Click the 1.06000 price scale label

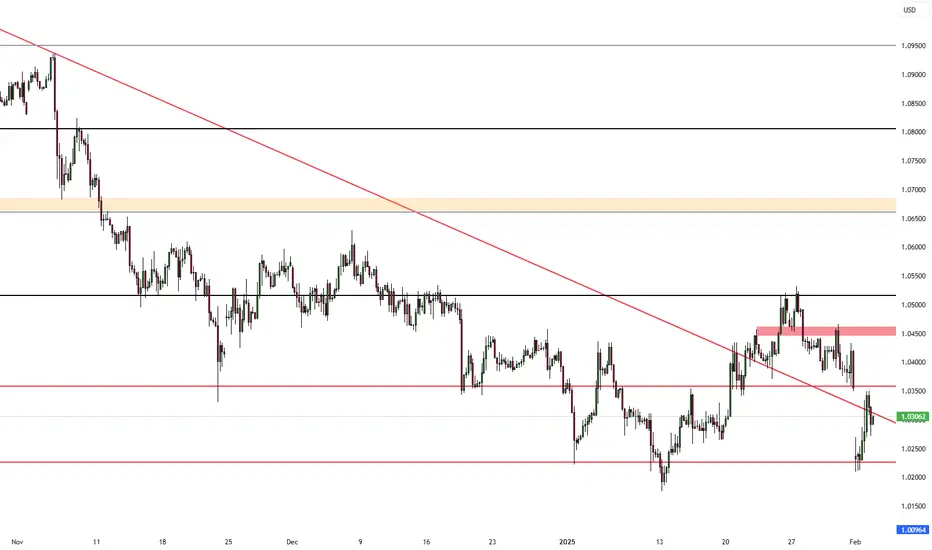(913, 247)
